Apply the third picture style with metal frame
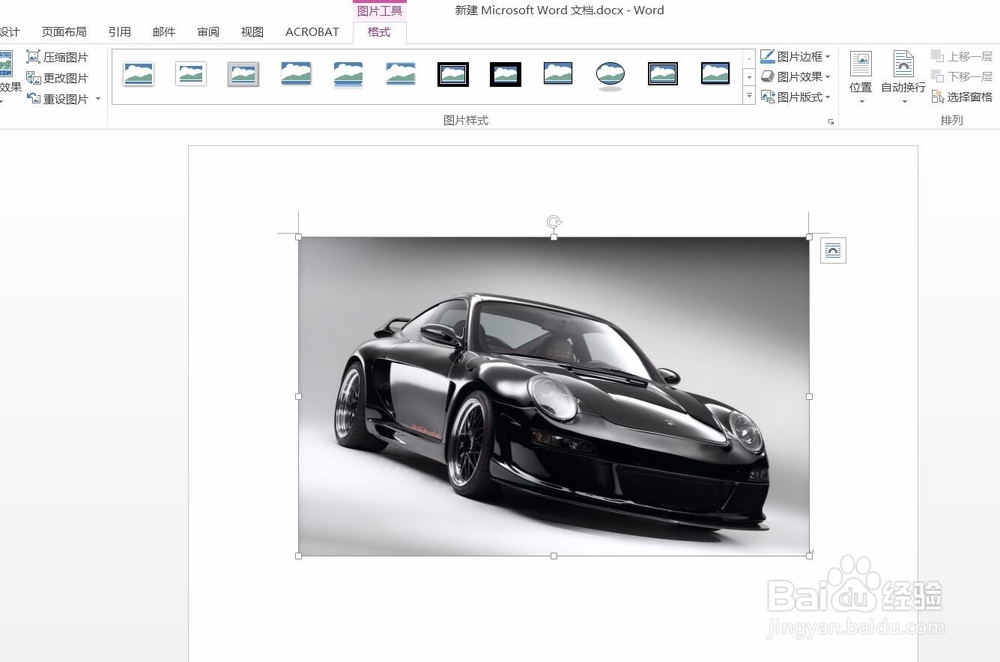 pyautogui.click(x=243, y=74)
